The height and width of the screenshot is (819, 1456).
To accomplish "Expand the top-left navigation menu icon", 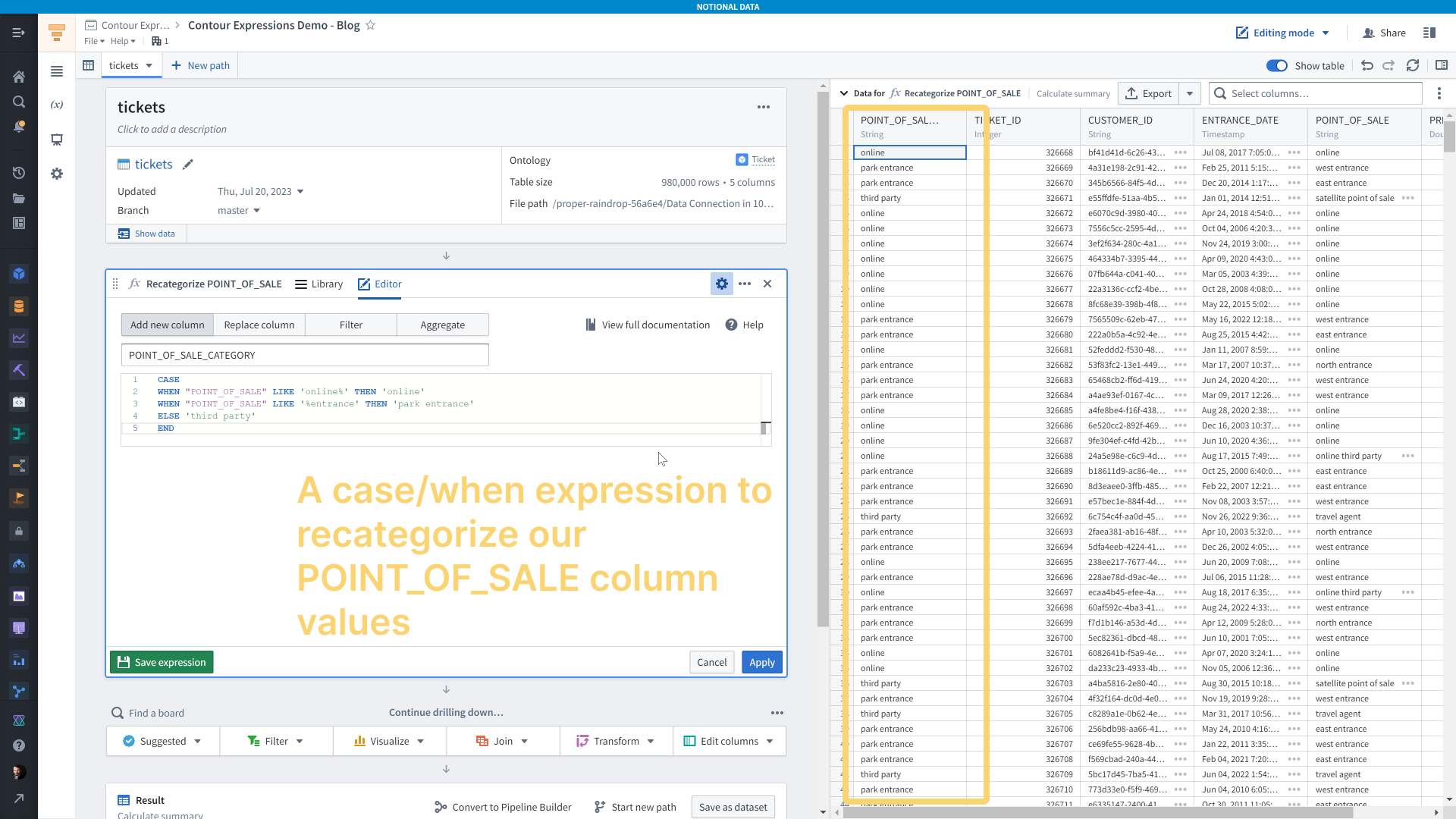I will coord(19,33).
